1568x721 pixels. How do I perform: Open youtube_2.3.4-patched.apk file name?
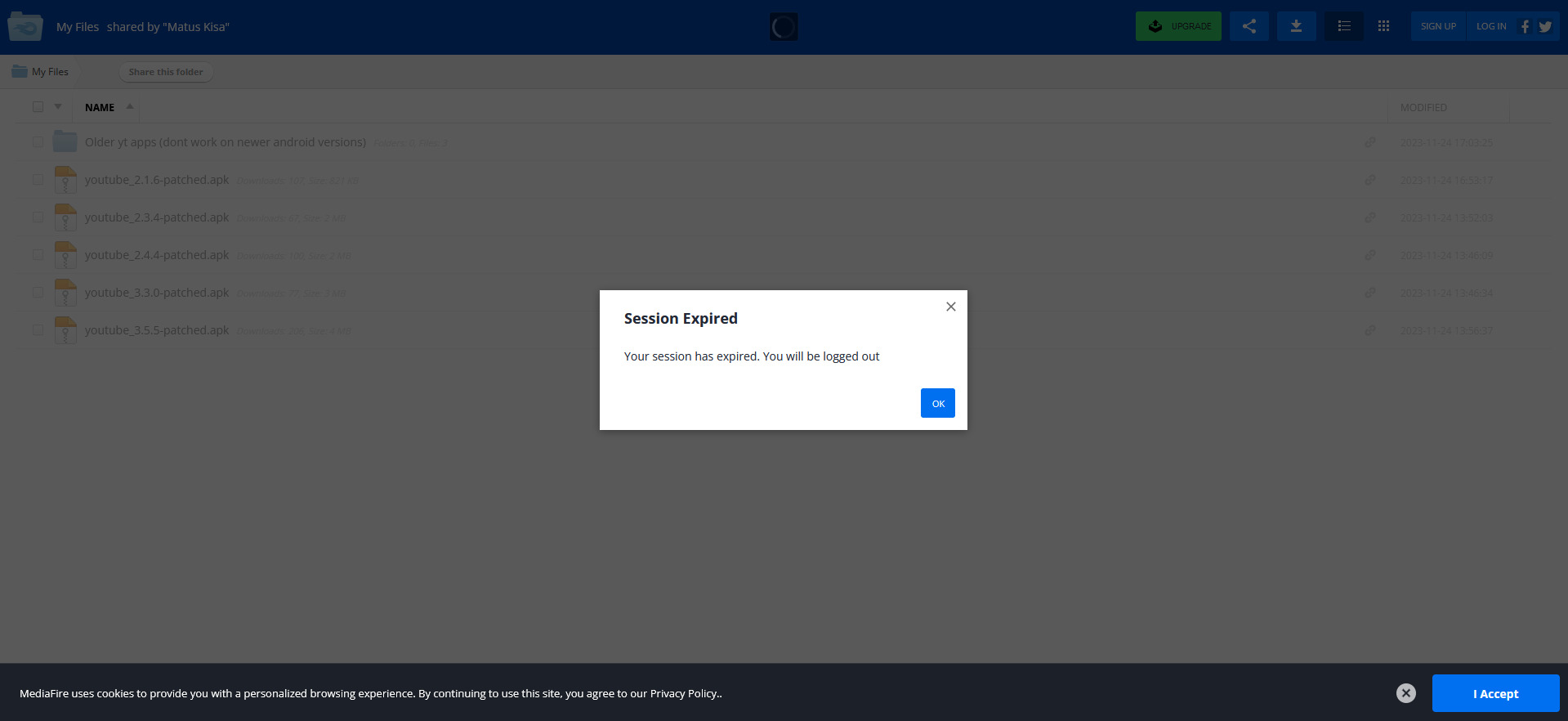click(157, 217)
